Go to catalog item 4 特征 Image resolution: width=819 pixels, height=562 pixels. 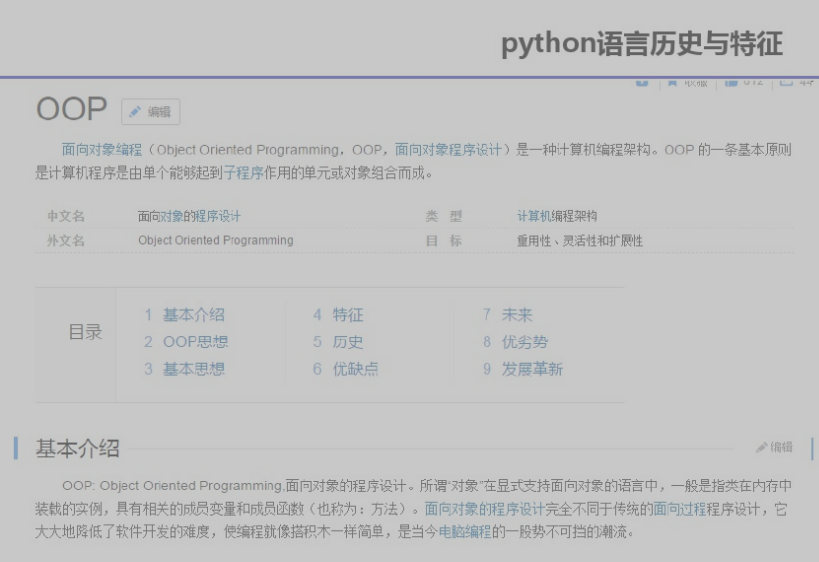tap(338, 314)
